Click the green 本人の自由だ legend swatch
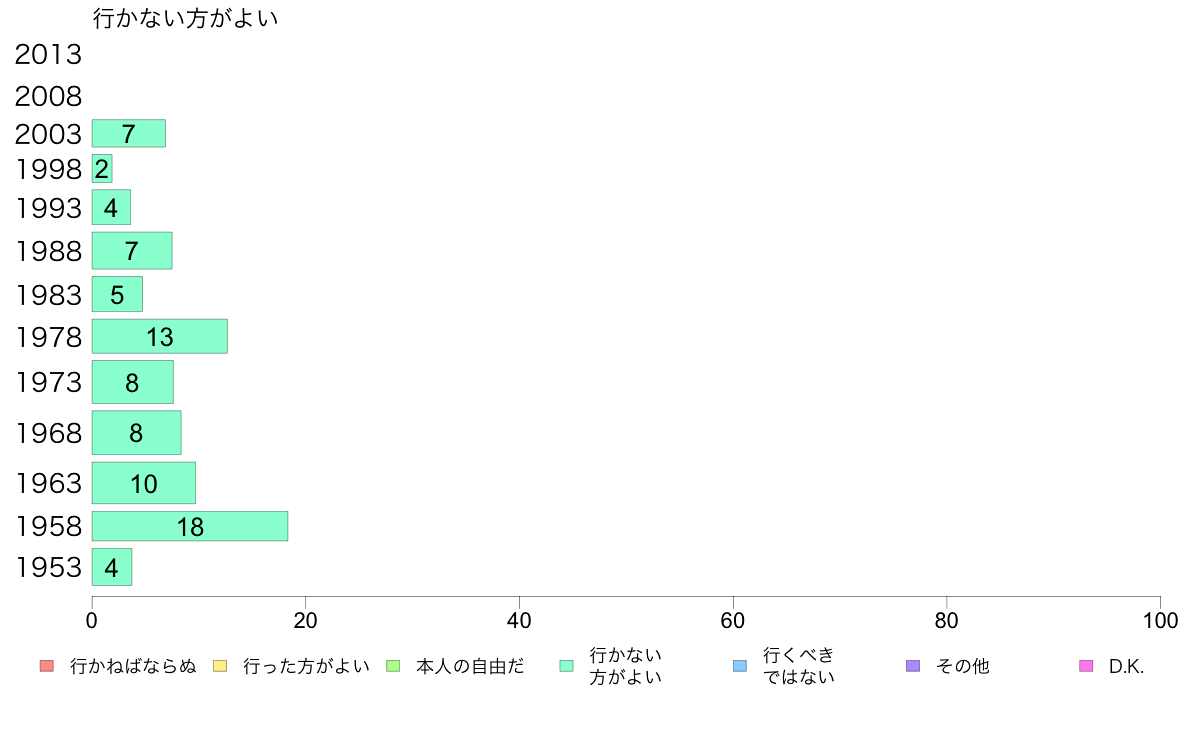 coord(393,666)
